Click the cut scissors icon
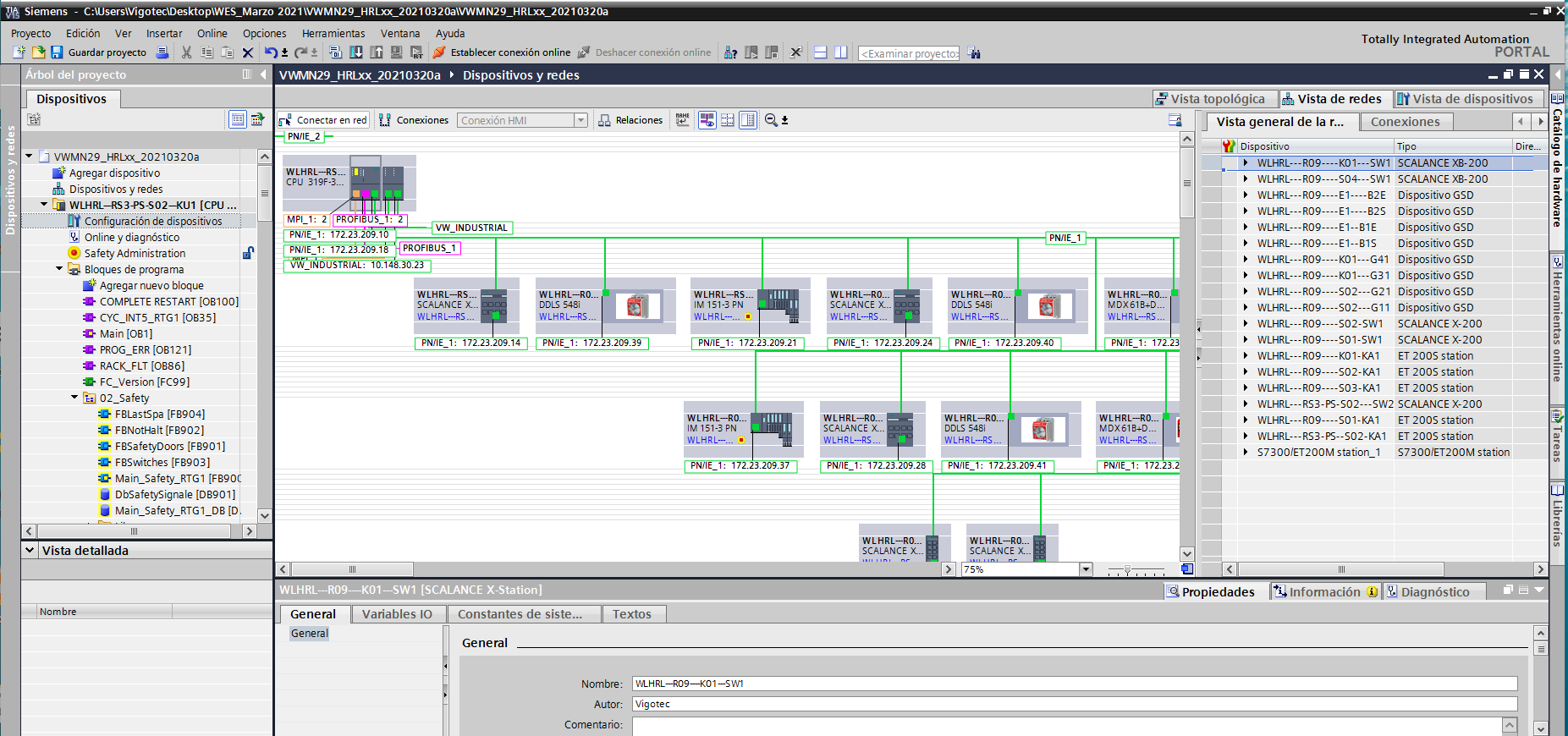This screenshot has width=1568, height=736. (x=186, y=52)
